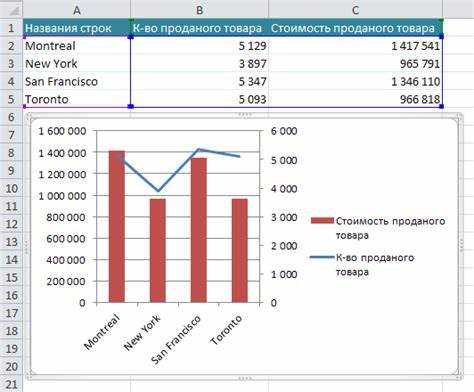Click the New York category axis label
Image resolution: width=474 pixels, height=392 pixels.
(142, 332)
